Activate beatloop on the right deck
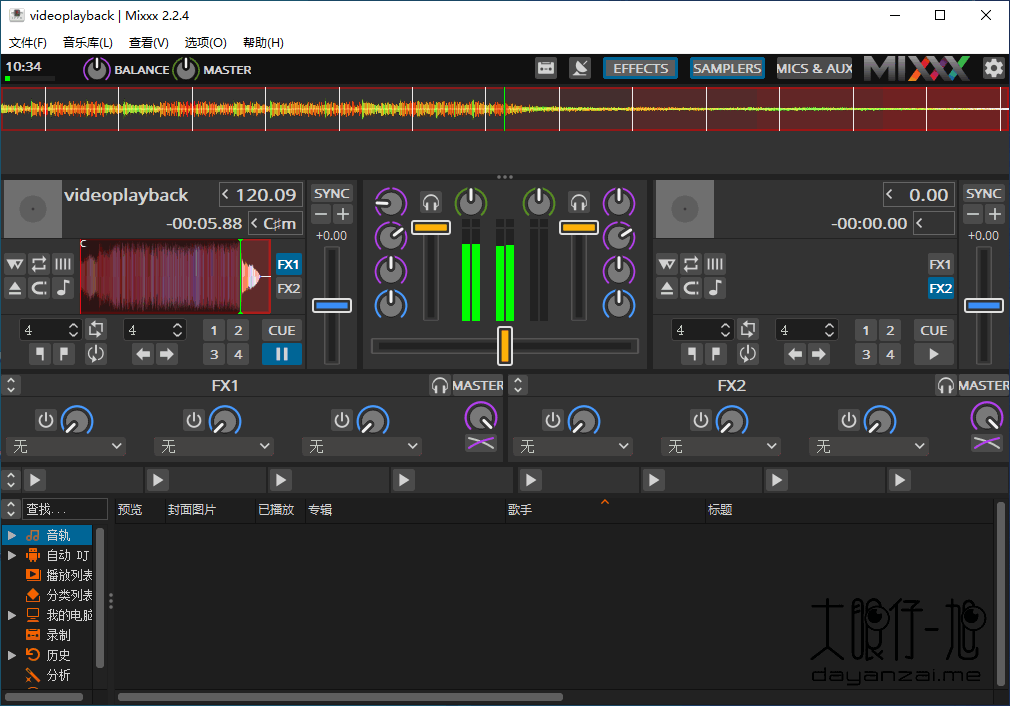 pyautogui.click(x=748, y=330)
